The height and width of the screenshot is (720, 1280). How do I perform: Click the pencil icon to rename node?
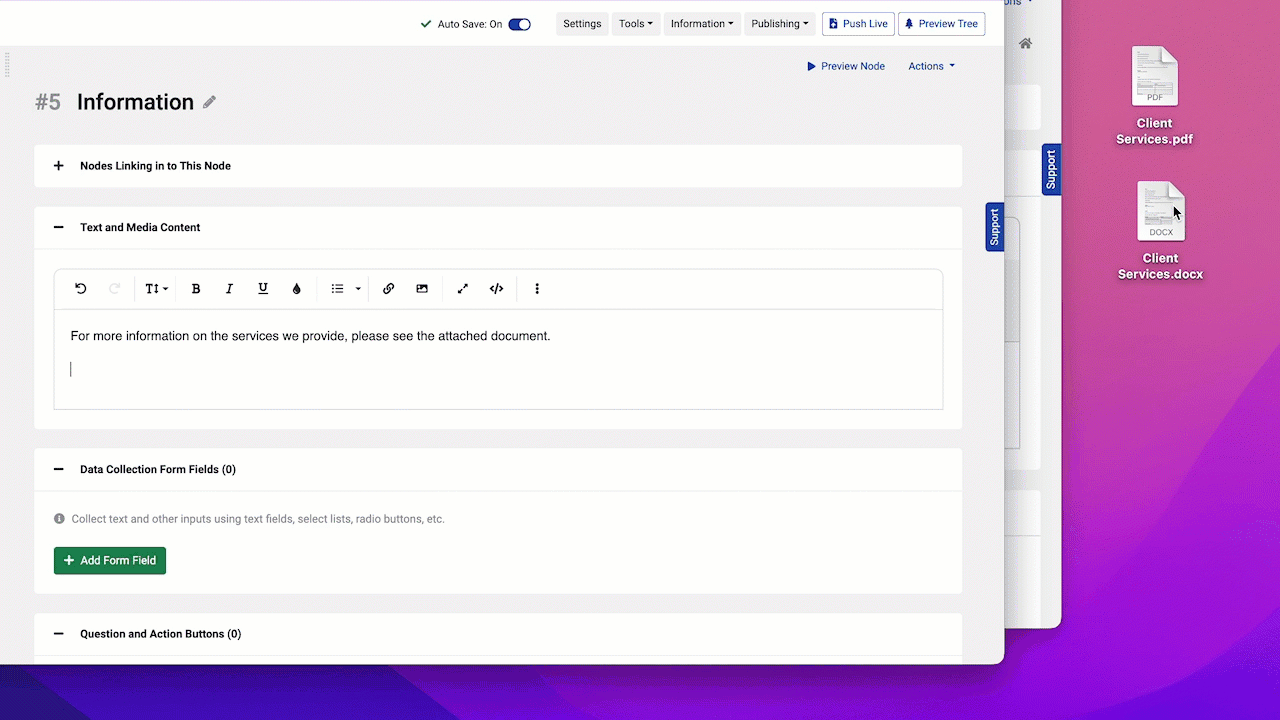coord(209,102)
